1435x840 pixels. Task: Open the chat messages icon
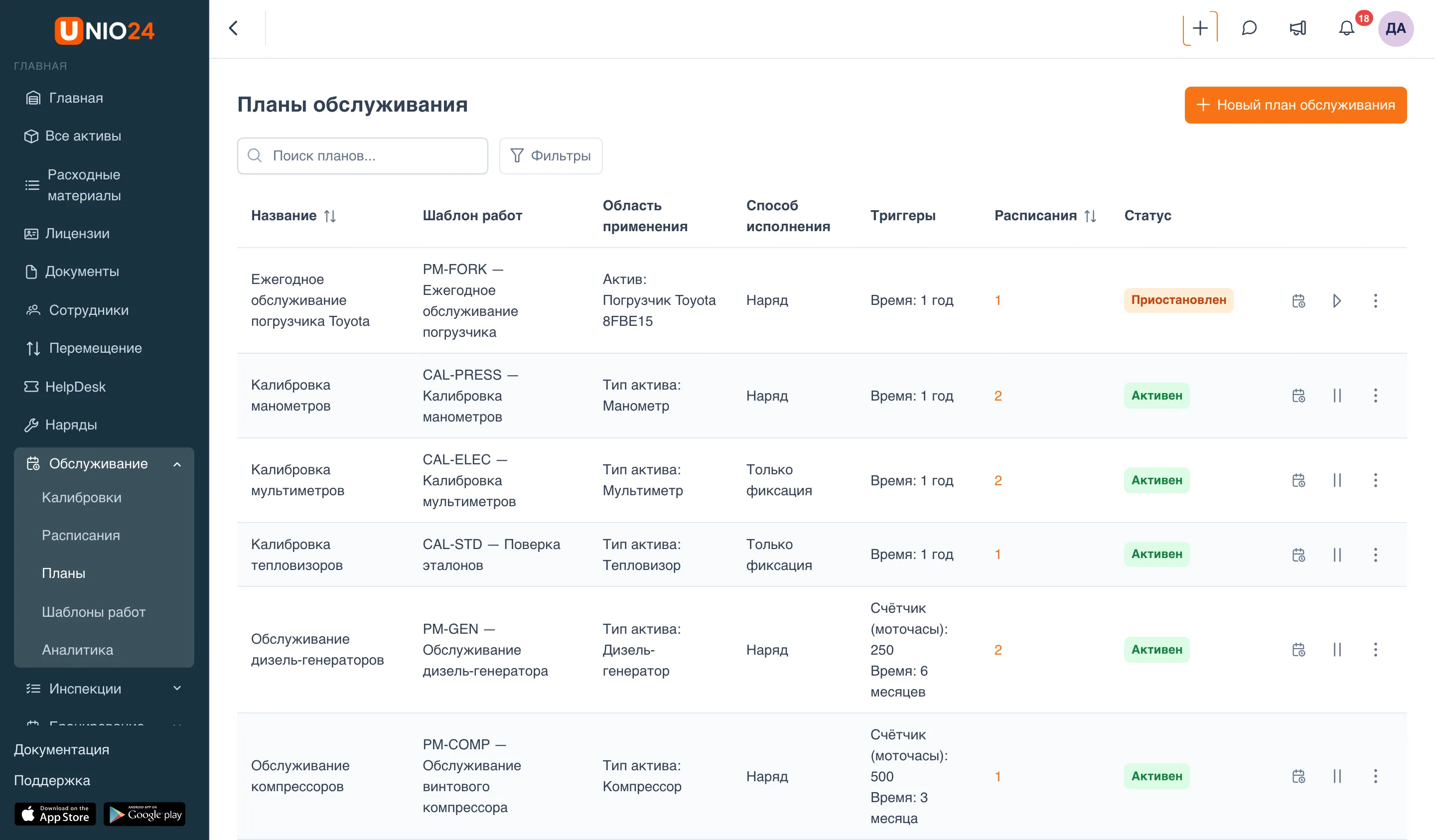(1249, 28)
